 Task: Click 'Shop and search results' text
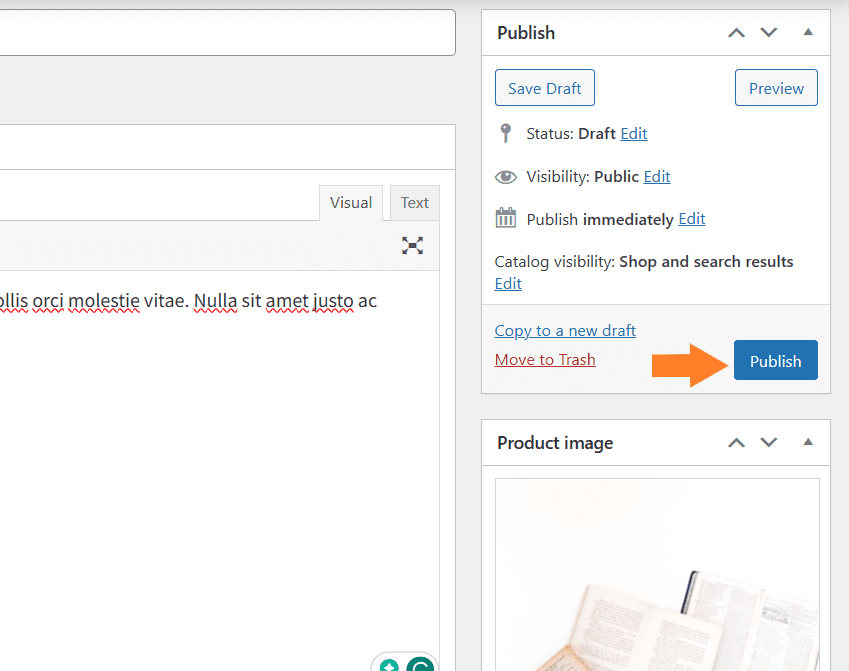coord(706,262)
